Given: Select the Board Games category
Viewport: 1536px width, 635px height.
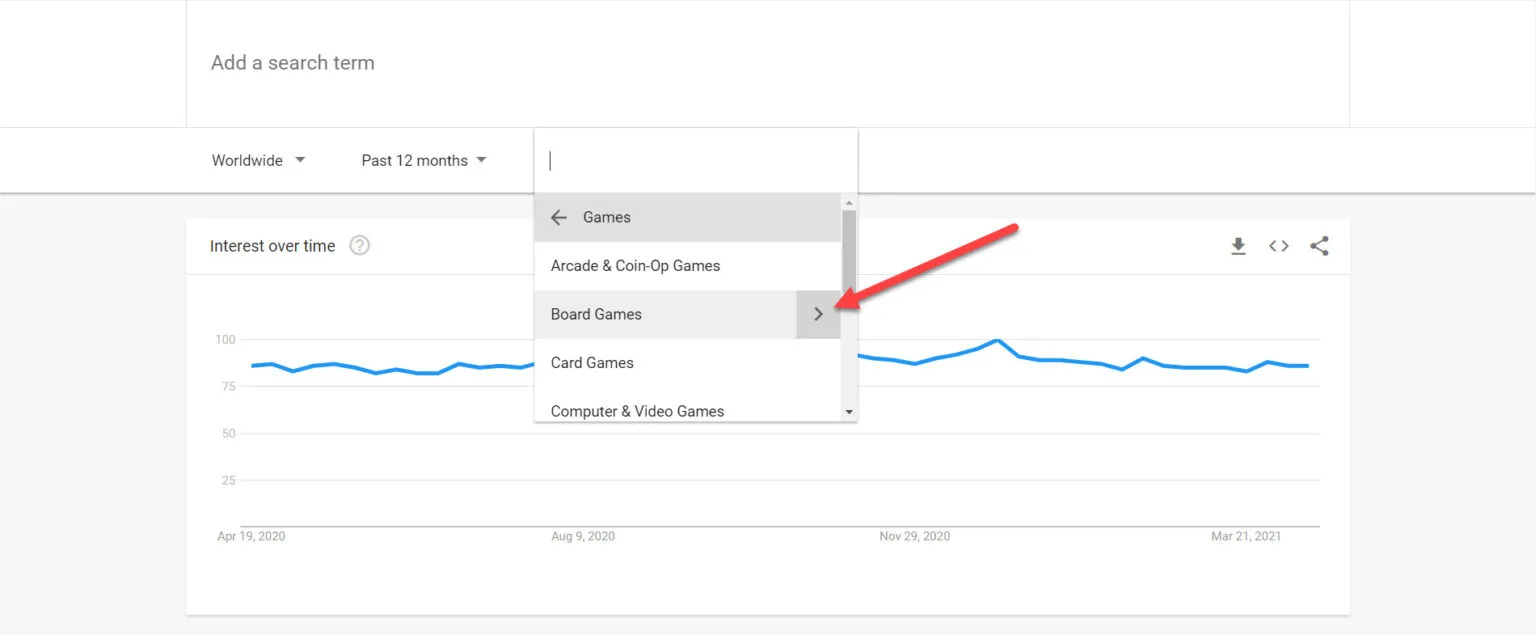Looking at the screenshot, I should pyautogui.click(x=596, y=313).
